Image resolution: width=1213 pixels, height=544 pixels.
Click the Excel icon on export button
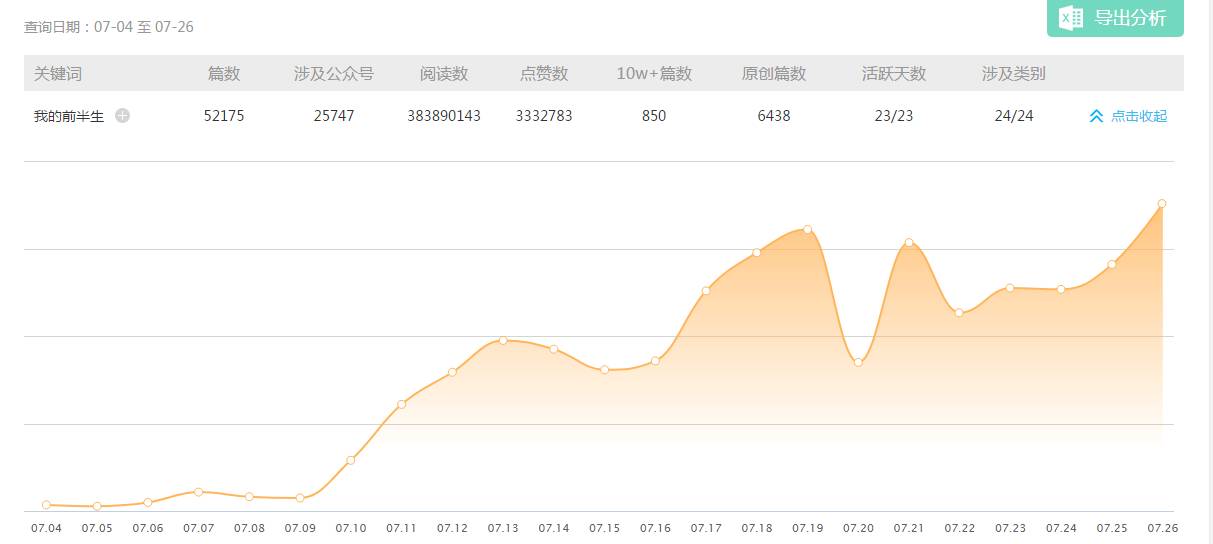tap(1071, 17)
